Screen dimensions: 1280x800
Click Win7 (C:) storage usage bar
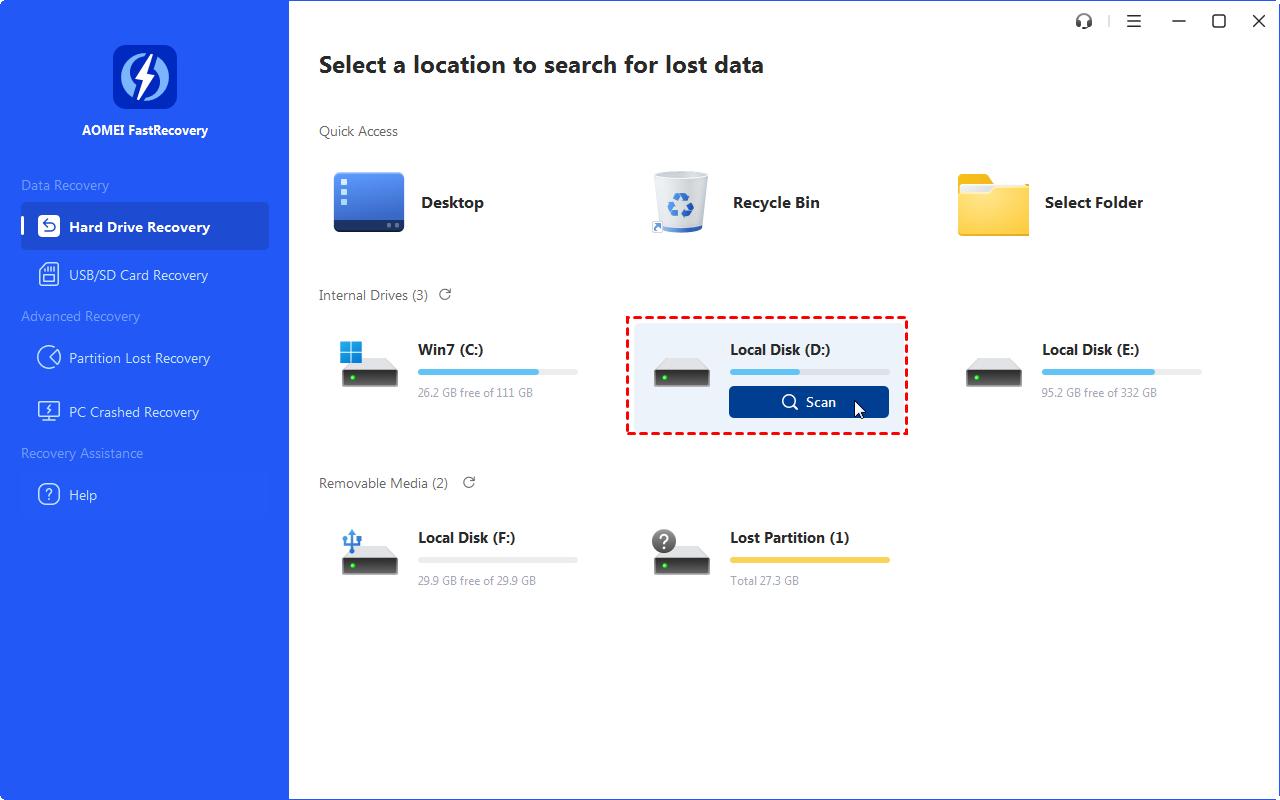pyautogui.click(x=498, y=372)
